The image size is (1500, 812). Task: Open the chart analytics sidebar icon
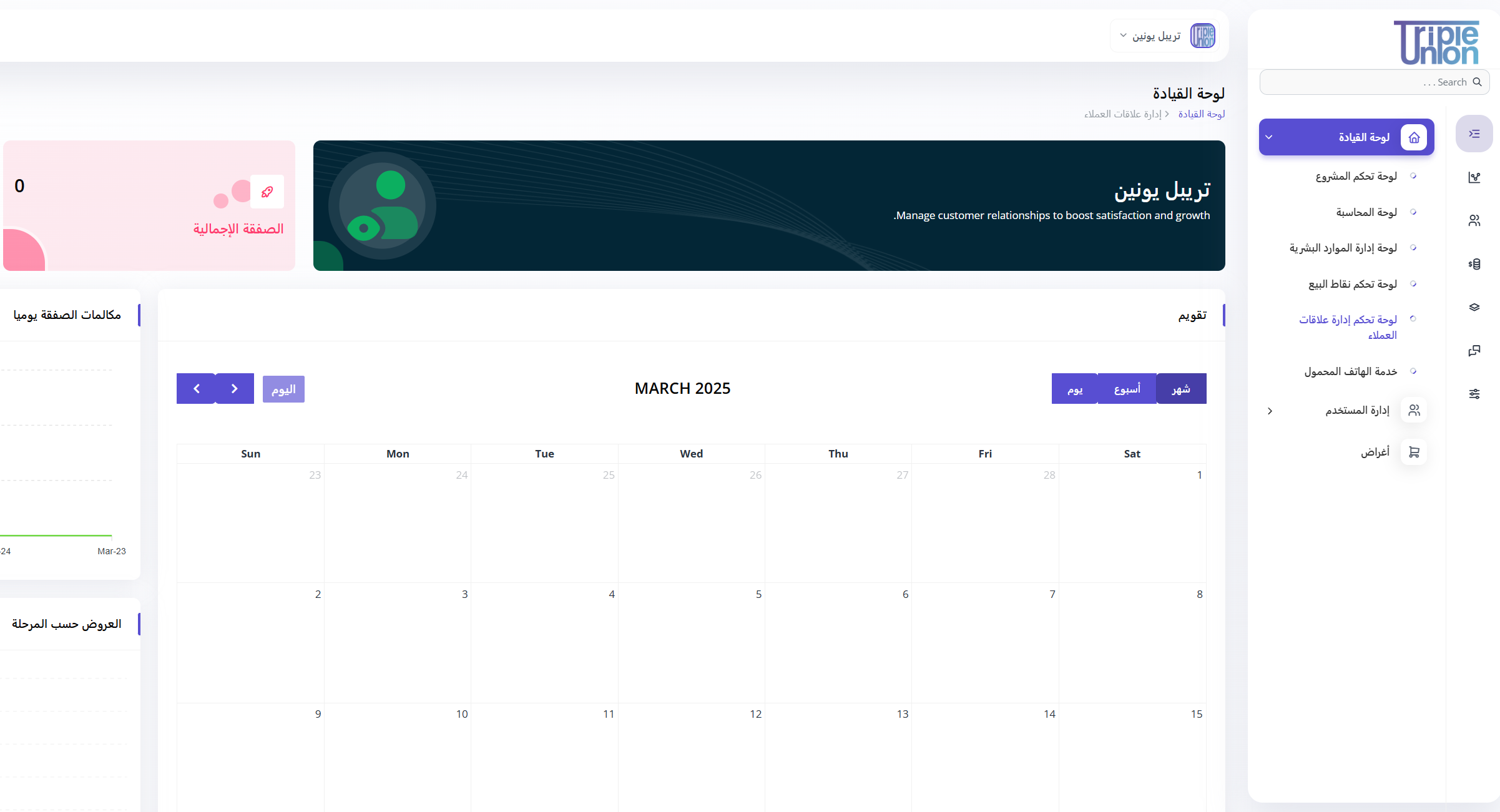[x=1474, y=177]
